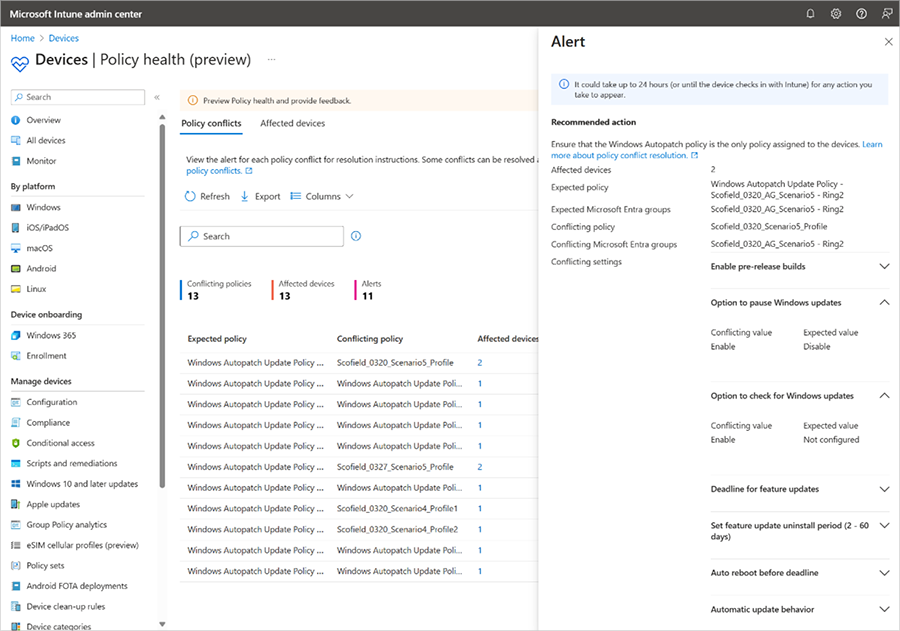Expand Enable pre-release builds setting
Screen dimensions: 900x631
click(885, 266)
